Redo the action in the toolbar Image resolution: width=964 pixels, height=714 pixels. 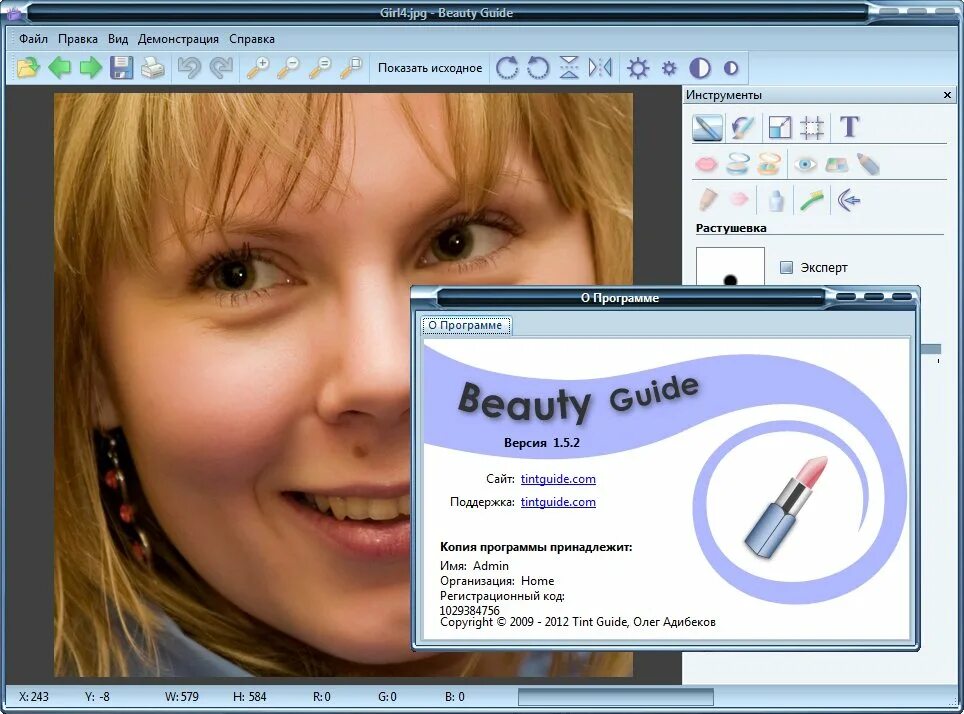pos(221,68)
